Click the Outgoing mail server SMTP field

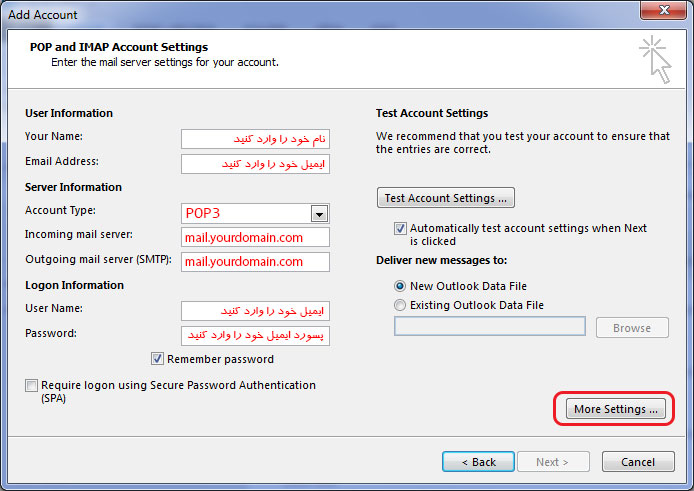click(255, 262)
